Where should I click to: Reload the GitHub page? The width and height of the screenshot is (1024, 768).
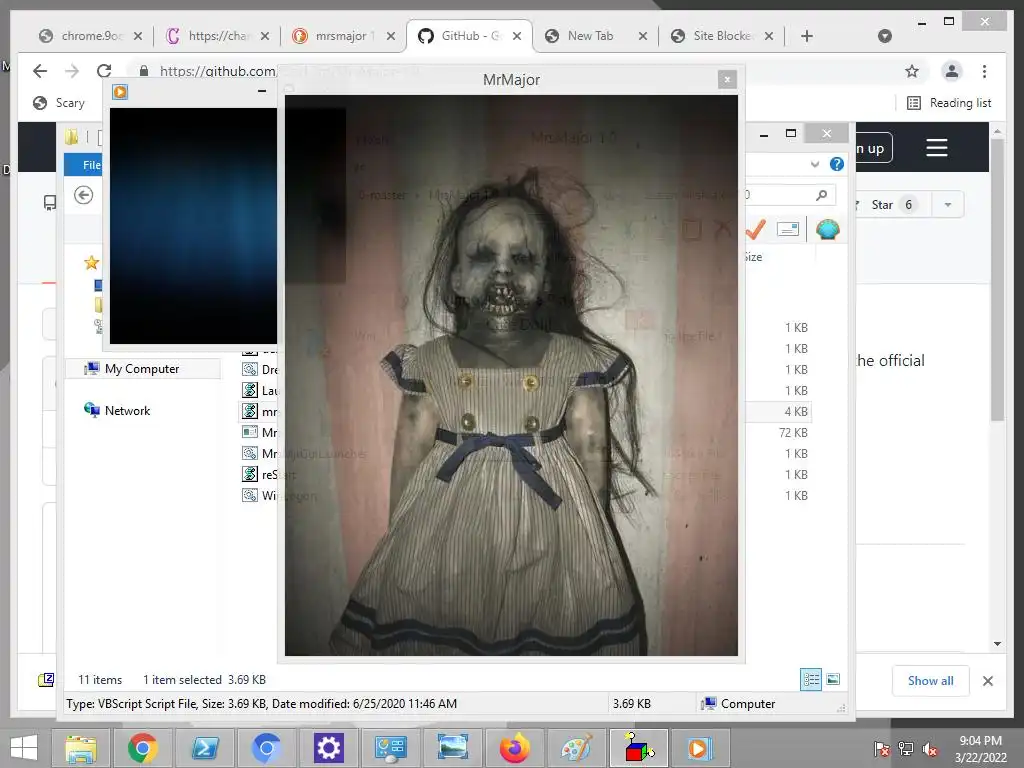coord(104,71)
